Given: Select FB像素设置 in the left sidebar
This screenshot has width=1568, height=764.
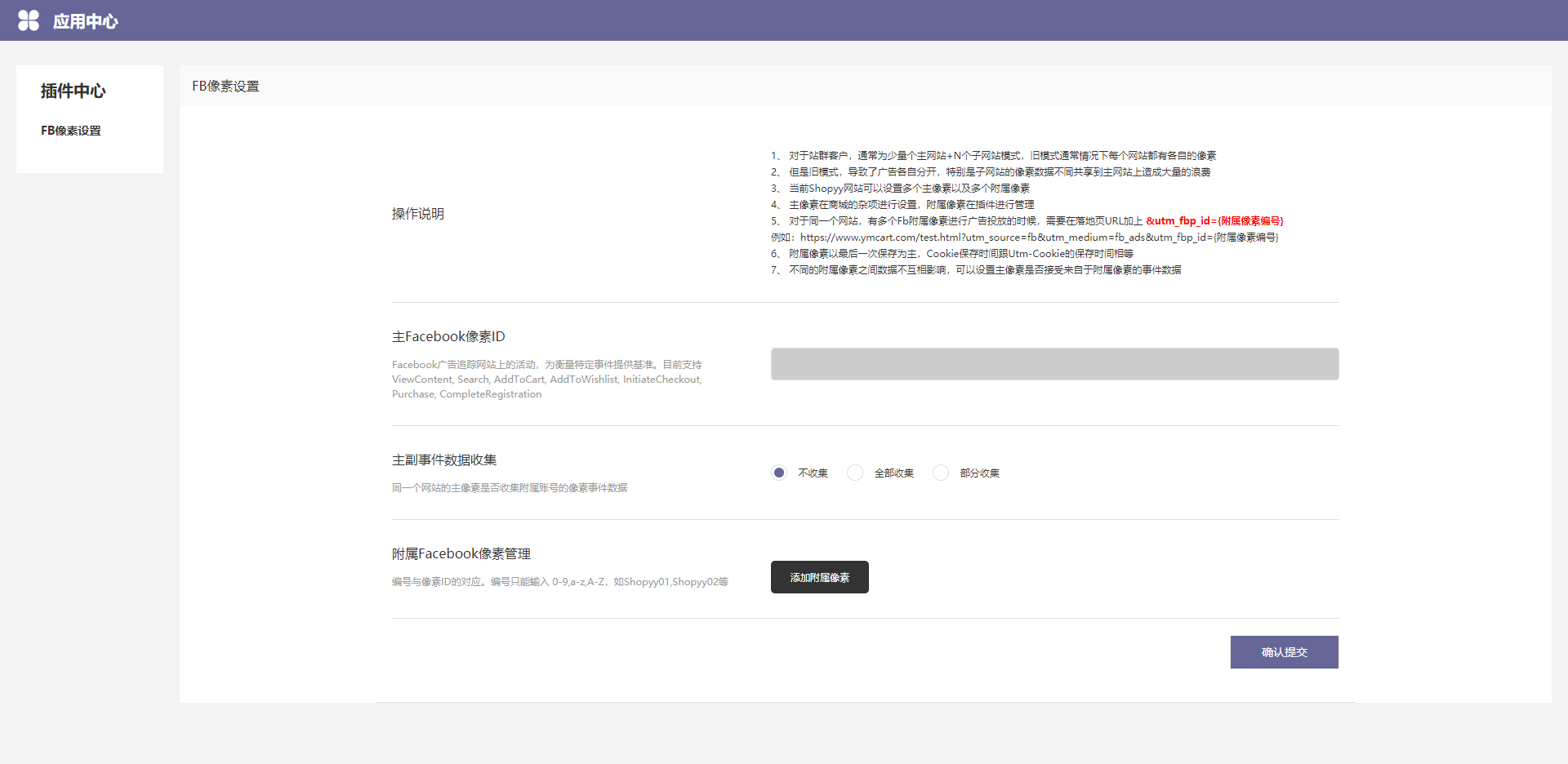Looking at the screenshot, I should click(x=71, y=131).
